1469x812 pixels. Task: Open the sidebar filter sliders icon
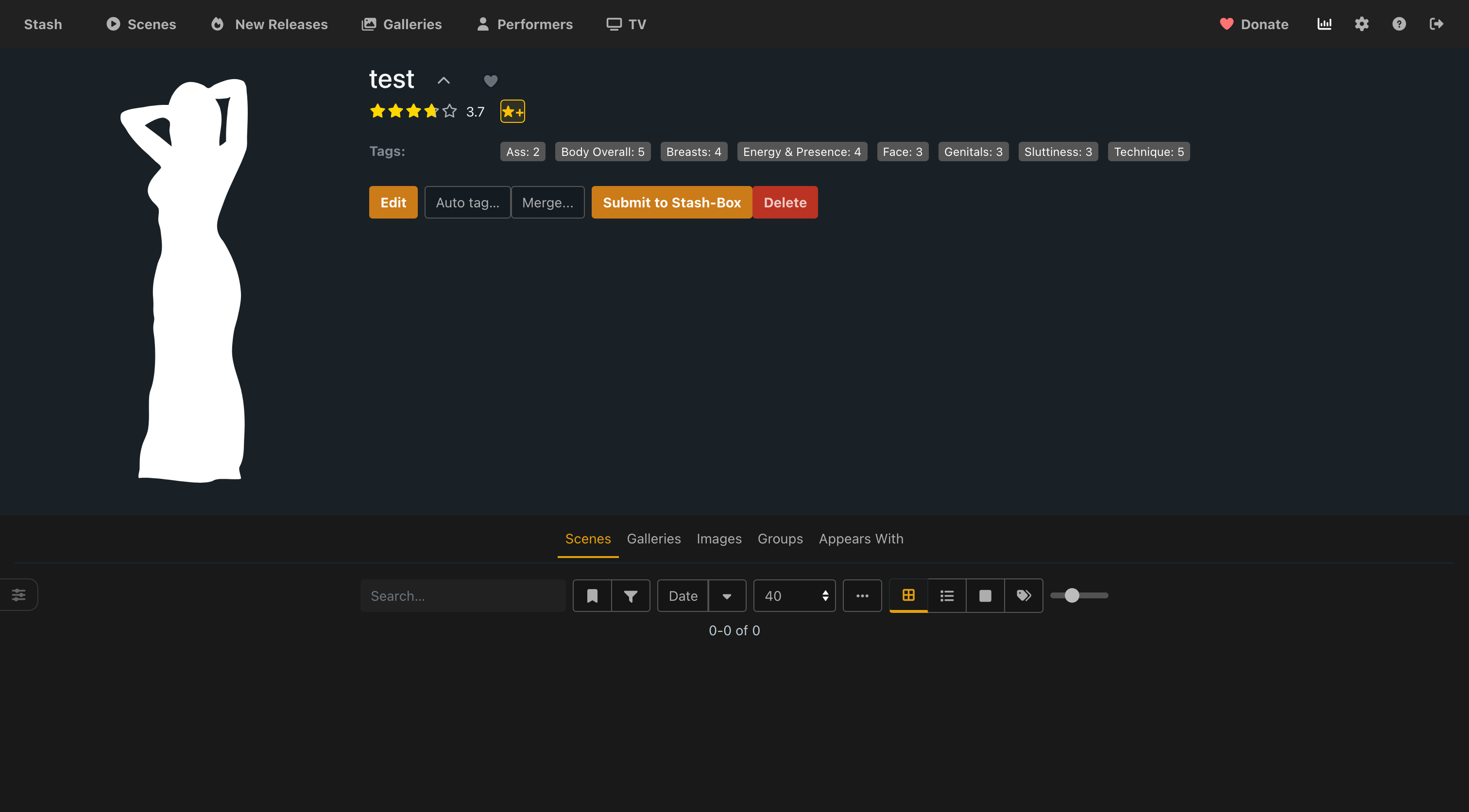(18, 595)
